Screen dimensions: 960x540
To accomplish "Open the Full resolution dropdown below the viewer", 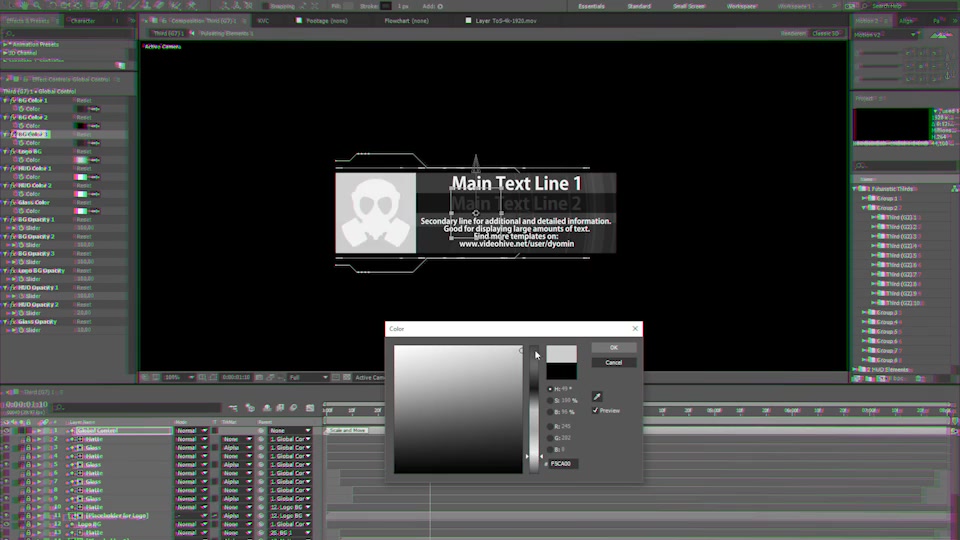I will tap(308, 377).
